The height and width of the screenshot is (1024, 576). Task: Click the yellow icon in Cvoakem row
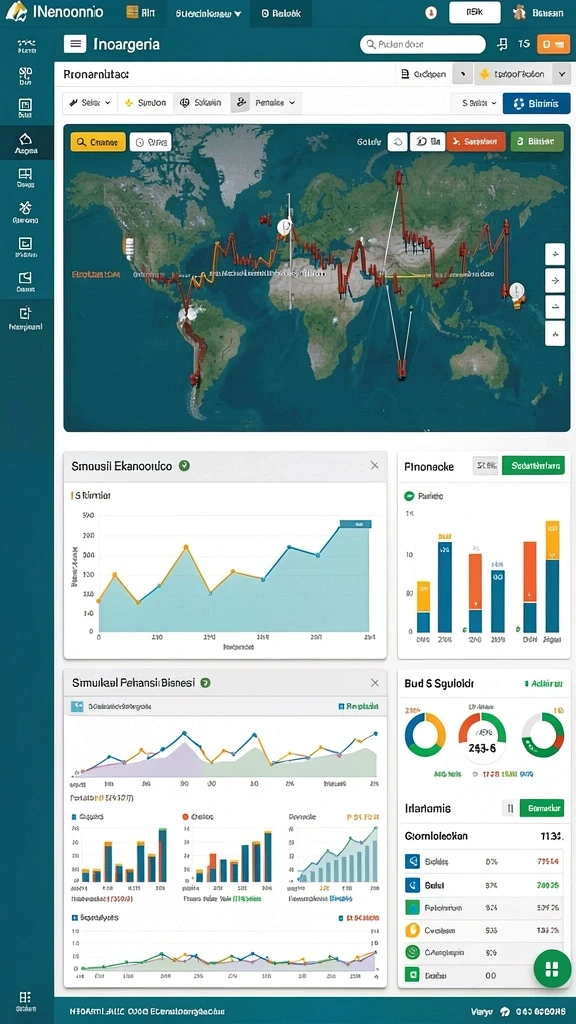(411, 930)
